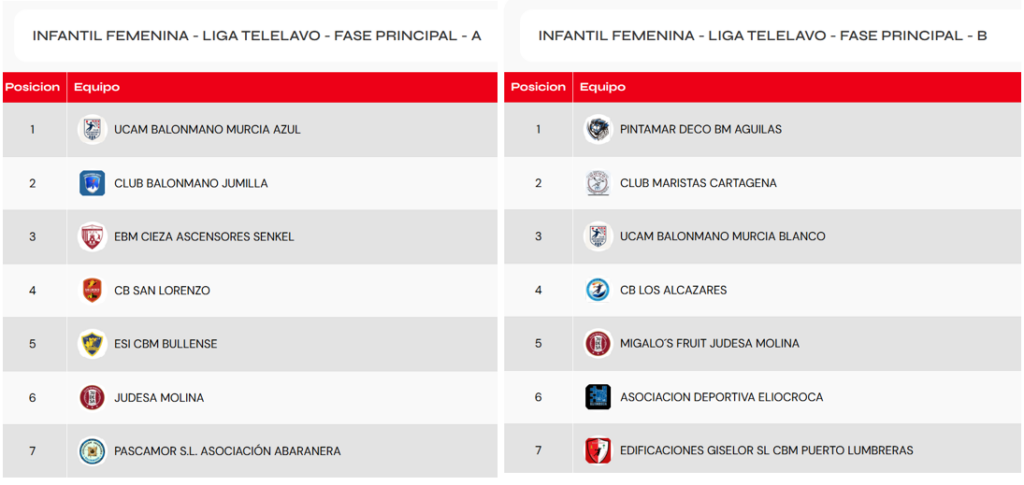Click the Asociacion Deportiva Eliocroca logo

pos(598,397)
